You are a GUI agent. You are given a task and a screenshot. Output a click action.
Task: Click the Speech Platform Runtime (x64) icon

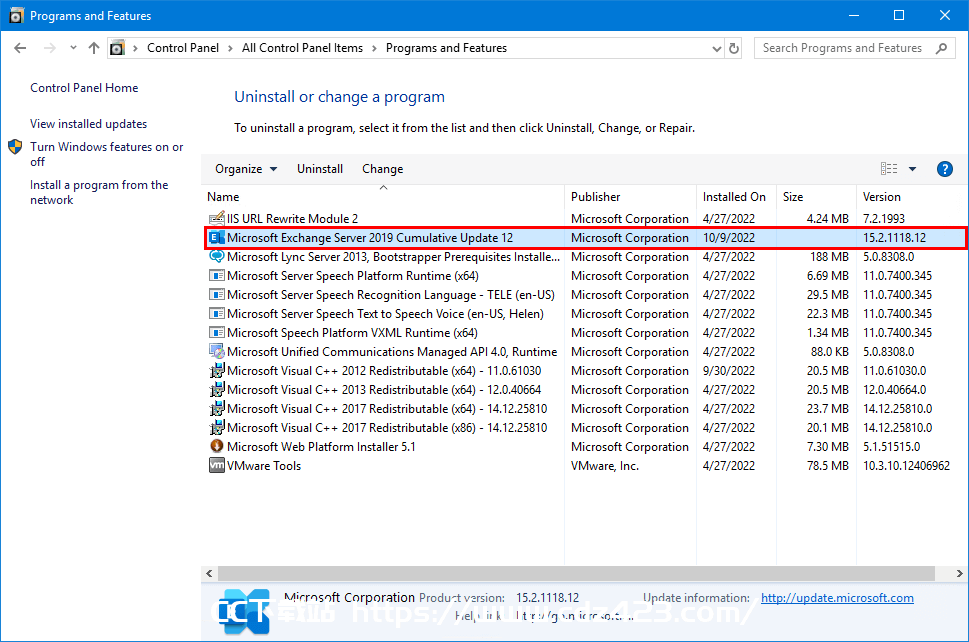coord(216,276)
